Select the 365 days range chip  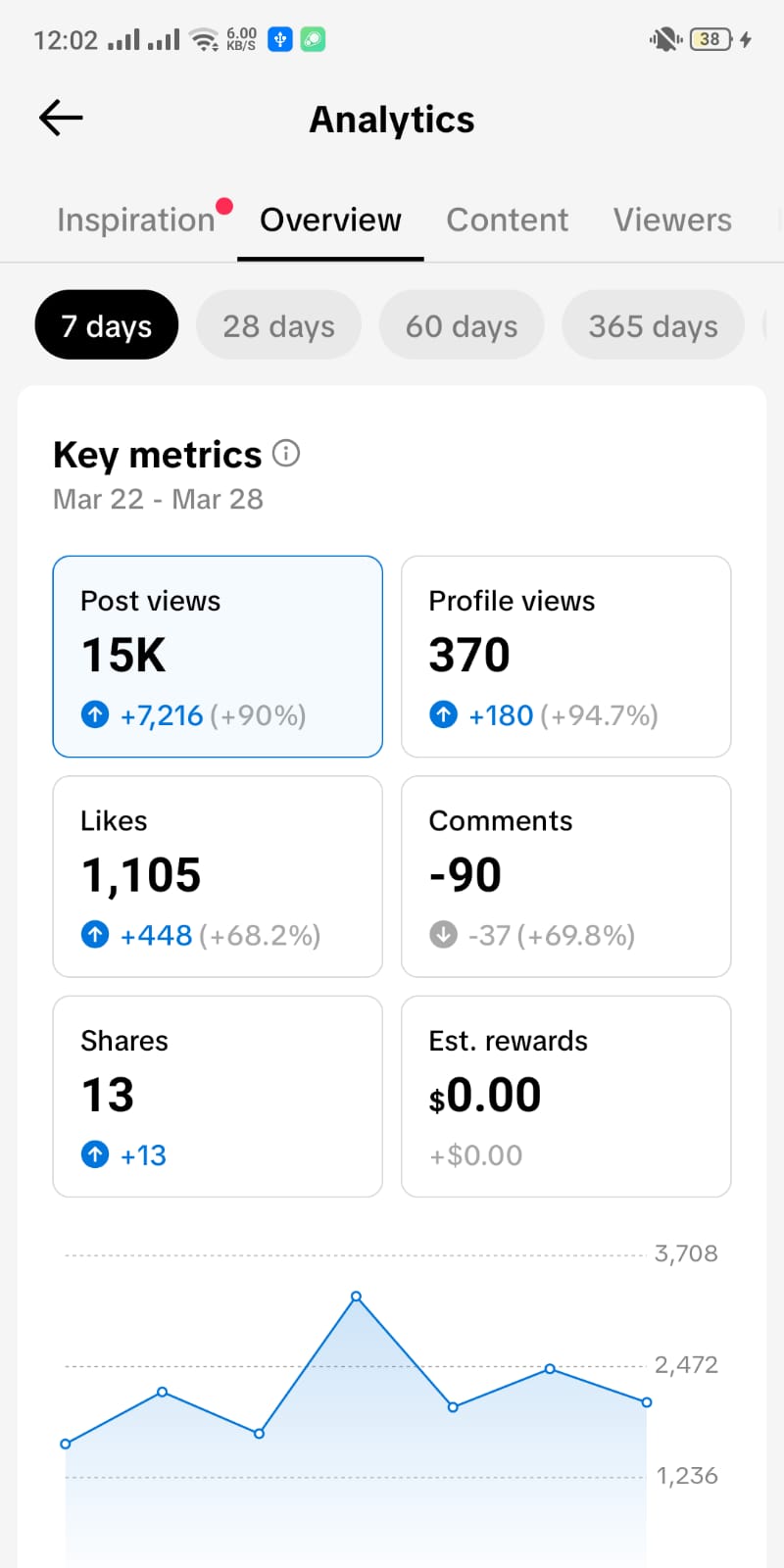coord(653,325)
